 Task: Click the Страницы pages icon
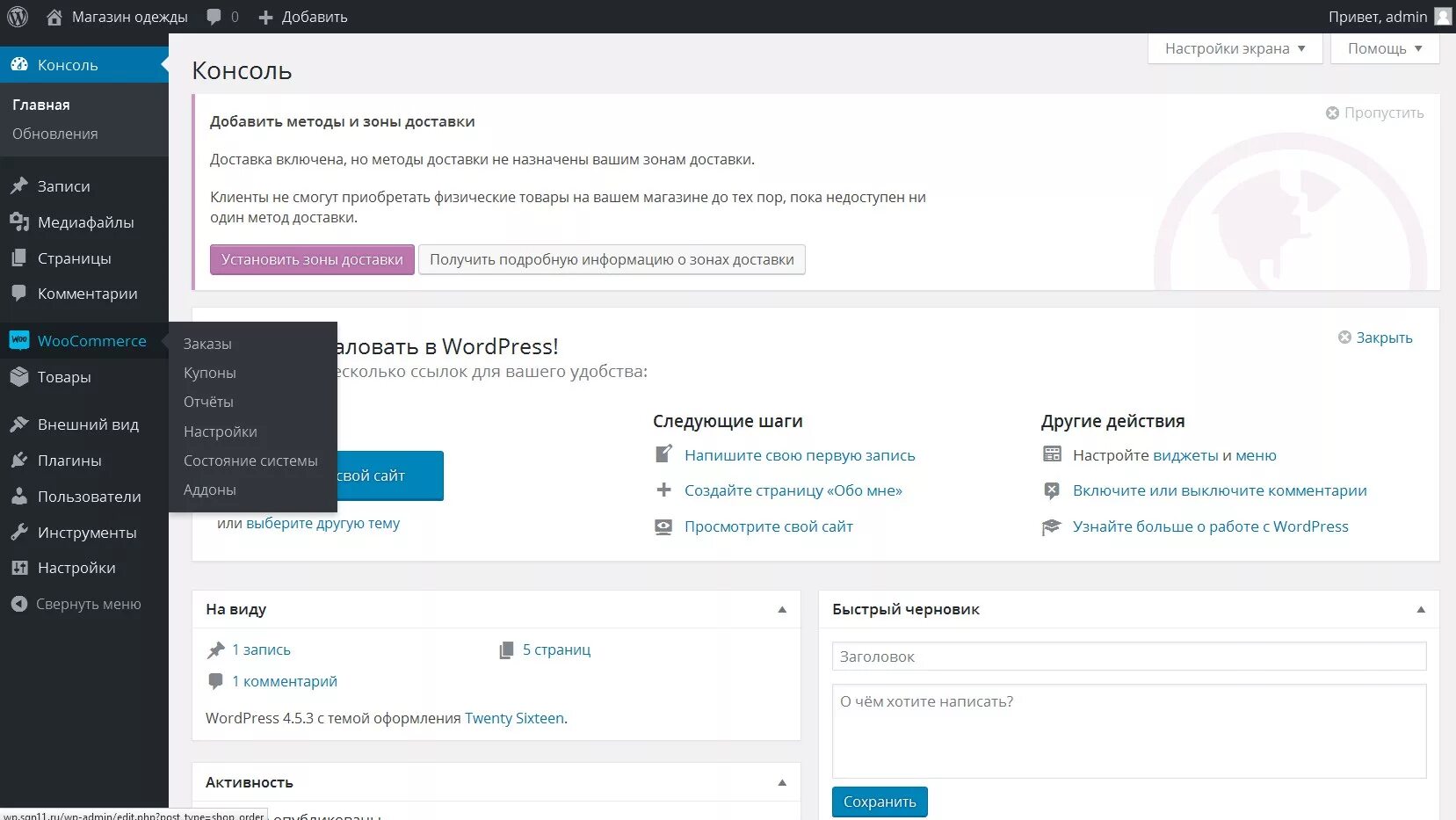click(19, 258)
